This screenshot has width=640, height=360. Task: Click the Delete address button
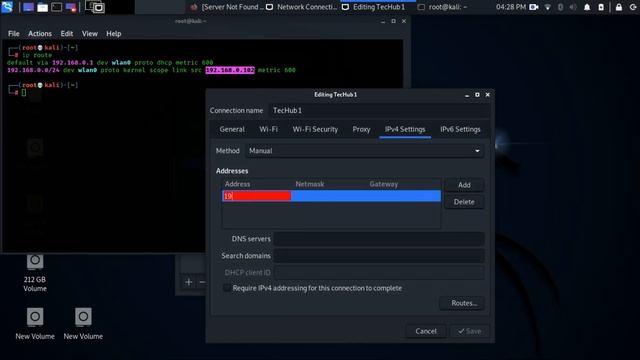pos(464,202)
